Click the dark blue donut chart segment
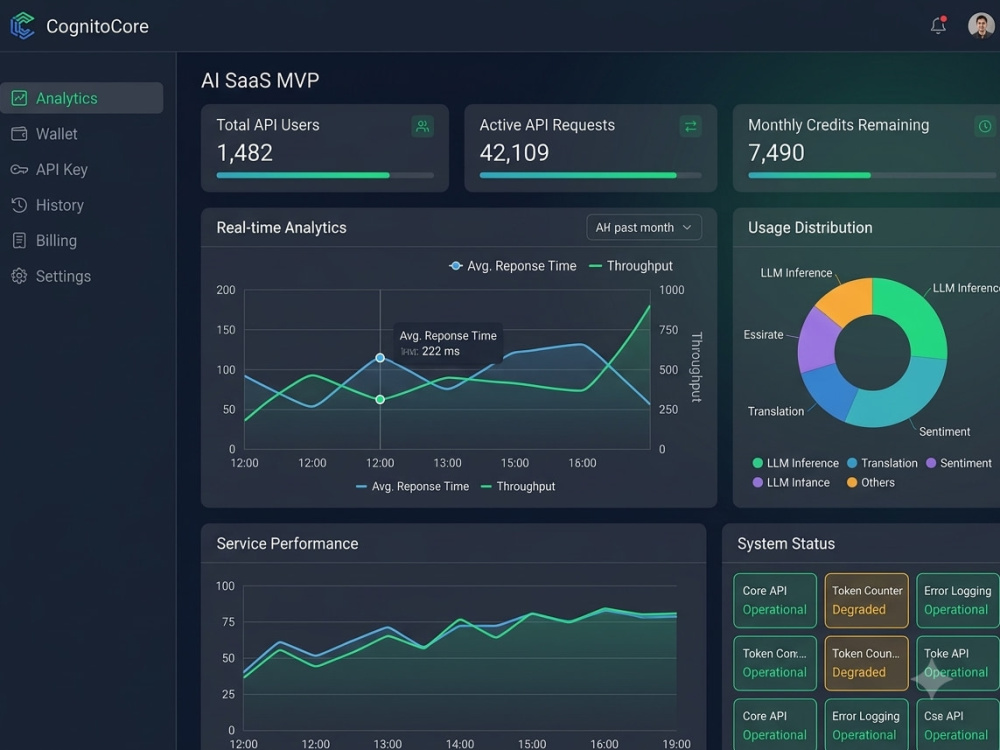The image size is (1000, 750). (828, 390)
